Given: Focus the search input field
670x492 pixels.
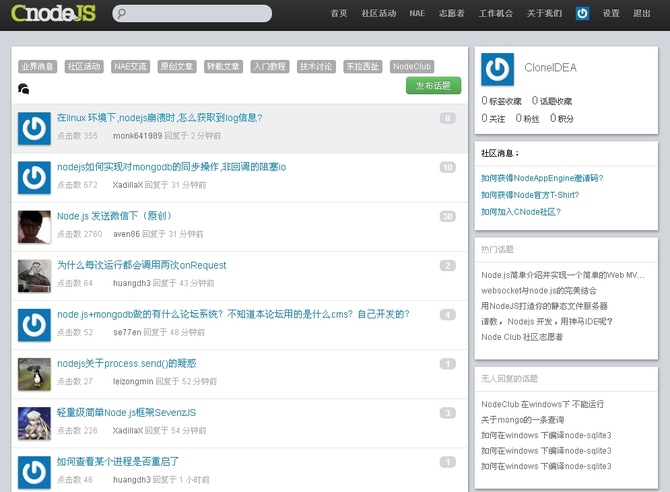Looking at the screenshot, I should click(x=192, y=13).
